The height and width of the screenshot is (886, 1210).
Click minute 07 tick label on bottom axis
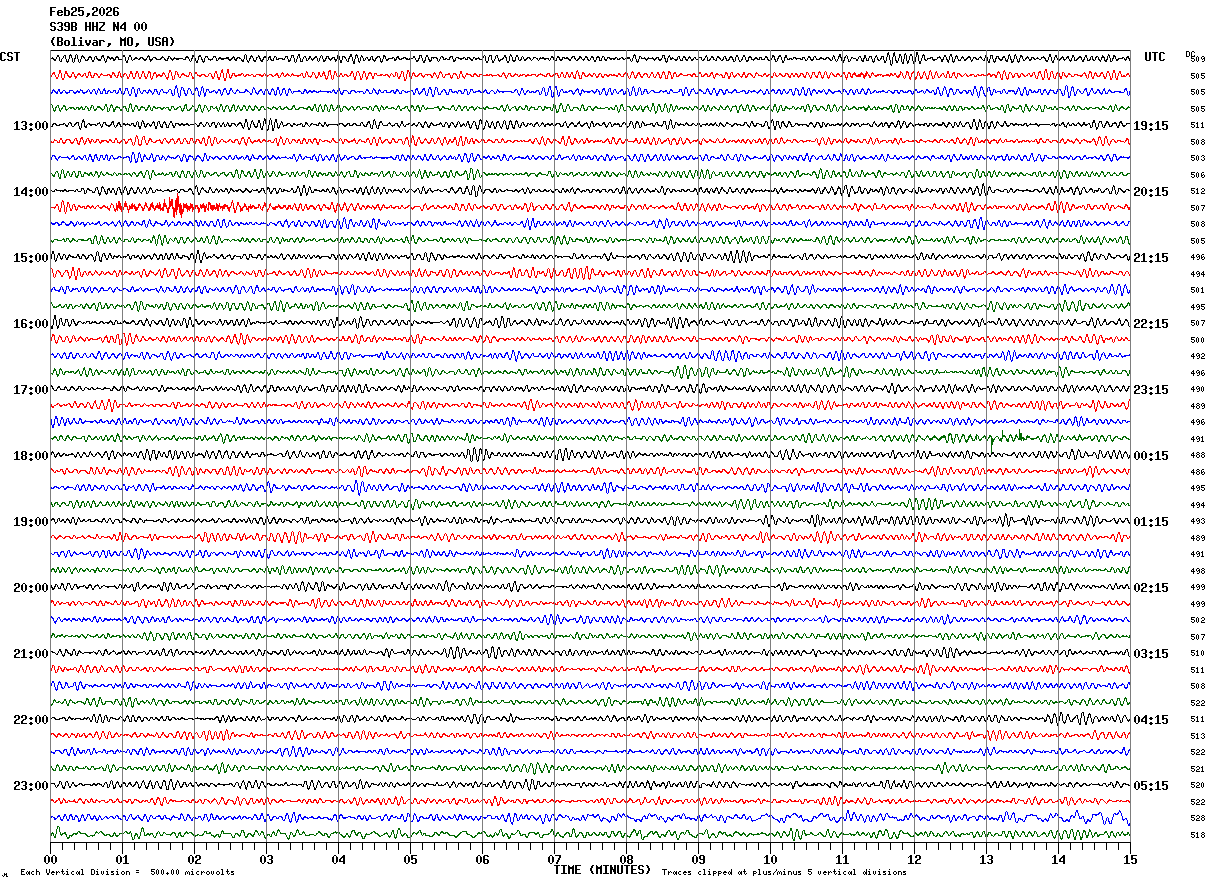coord(554,859)
